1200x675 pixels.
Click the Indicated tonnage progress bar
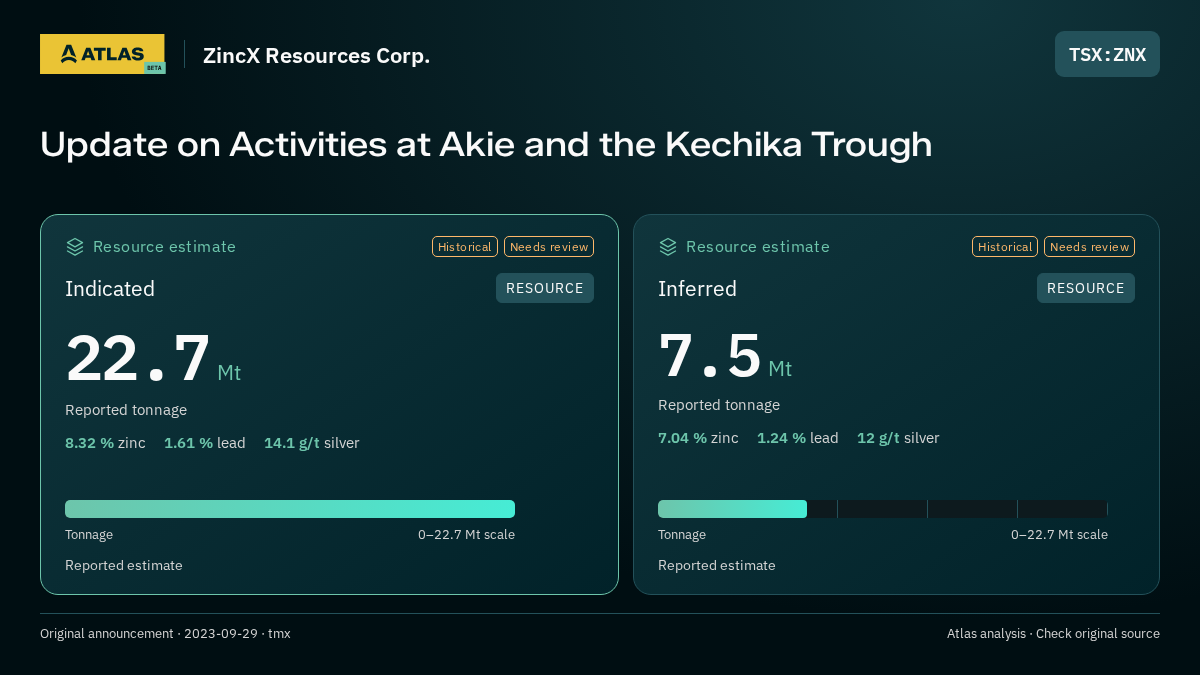click(x=290, y=509)
